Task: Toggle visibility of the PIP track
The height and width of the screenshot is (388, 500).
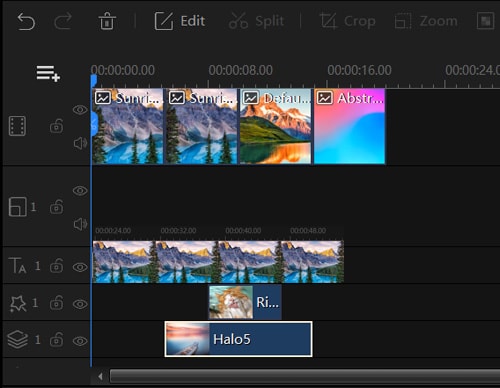Action: click(x=80, y=190)
